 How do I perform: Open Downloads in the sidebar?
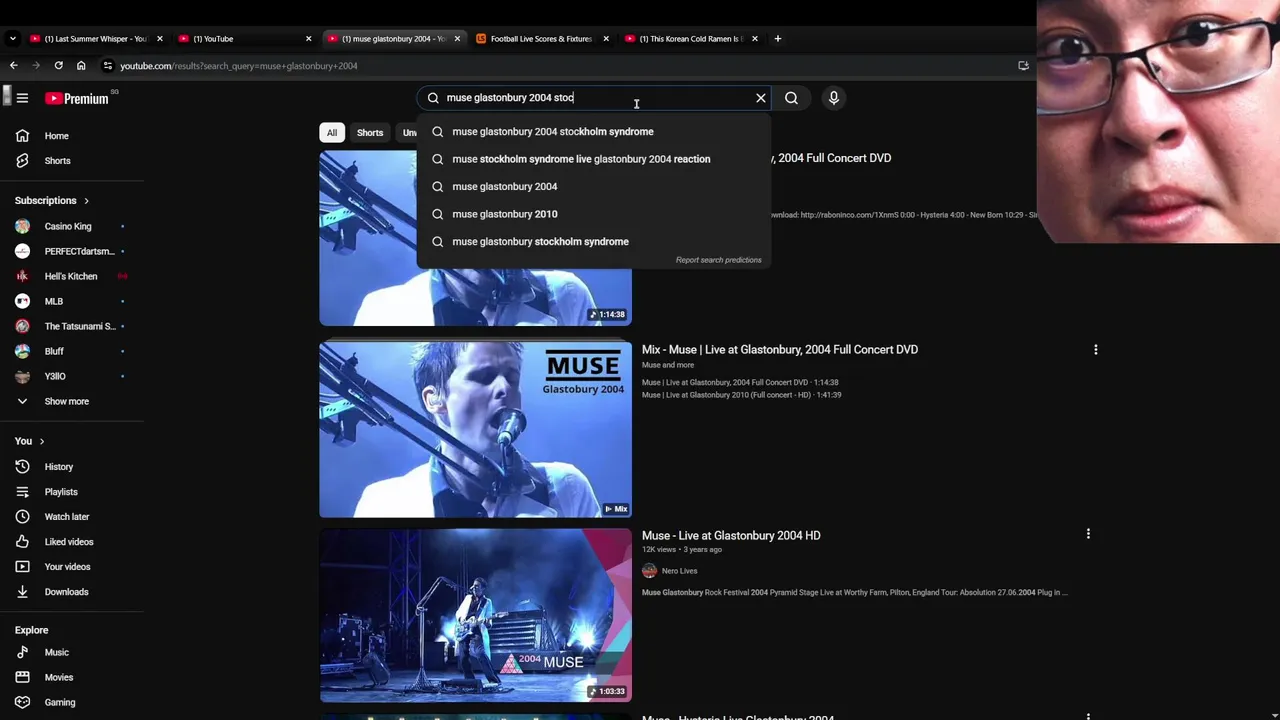tap(72, 592)
